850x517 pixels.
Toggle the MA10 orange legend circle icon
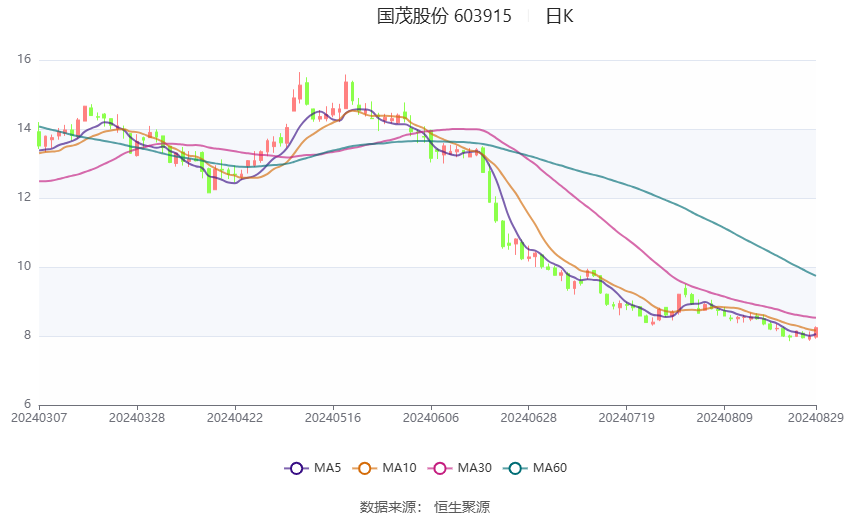tap(364, 468)
